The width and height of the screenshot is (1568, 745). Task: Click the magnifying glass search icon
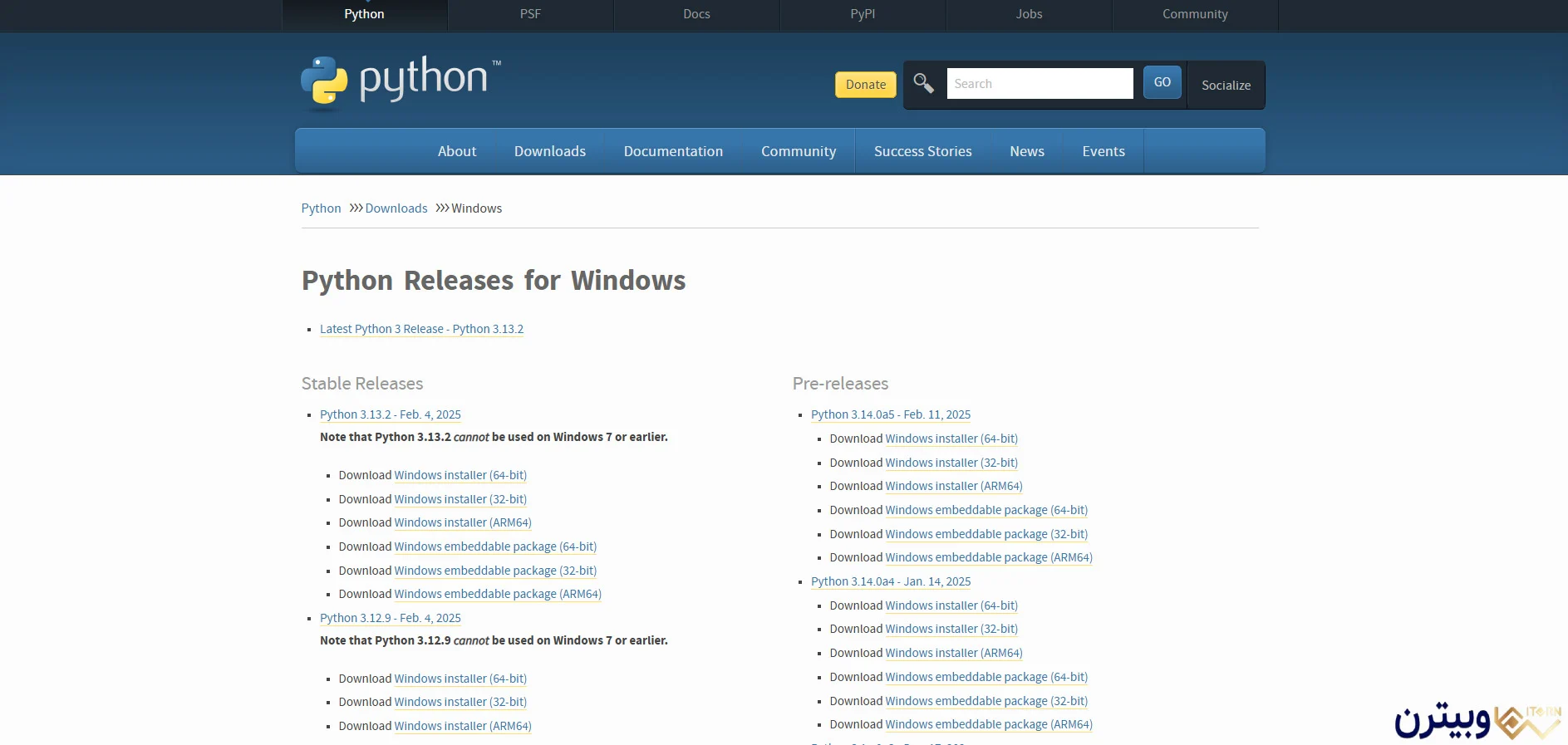click(x=923, y=83)
